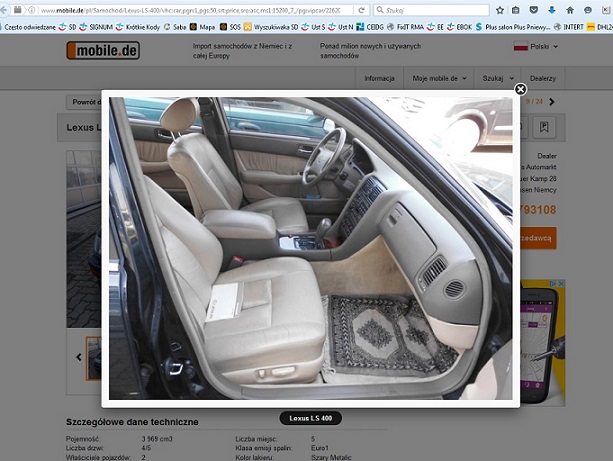This screenshot has height=461, width=613.
Task: Click the mobile.de logo
Action: click(103, 50)
